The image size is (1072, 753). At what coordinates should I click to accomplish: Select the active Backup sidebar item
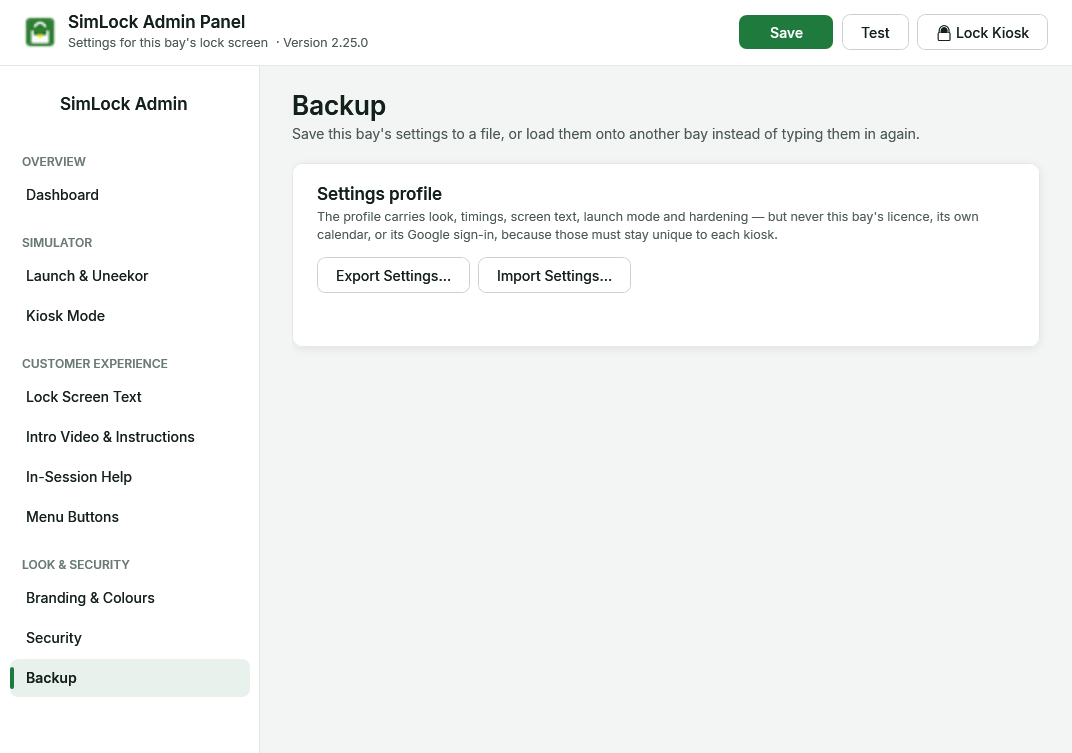(x=130, y=678)
